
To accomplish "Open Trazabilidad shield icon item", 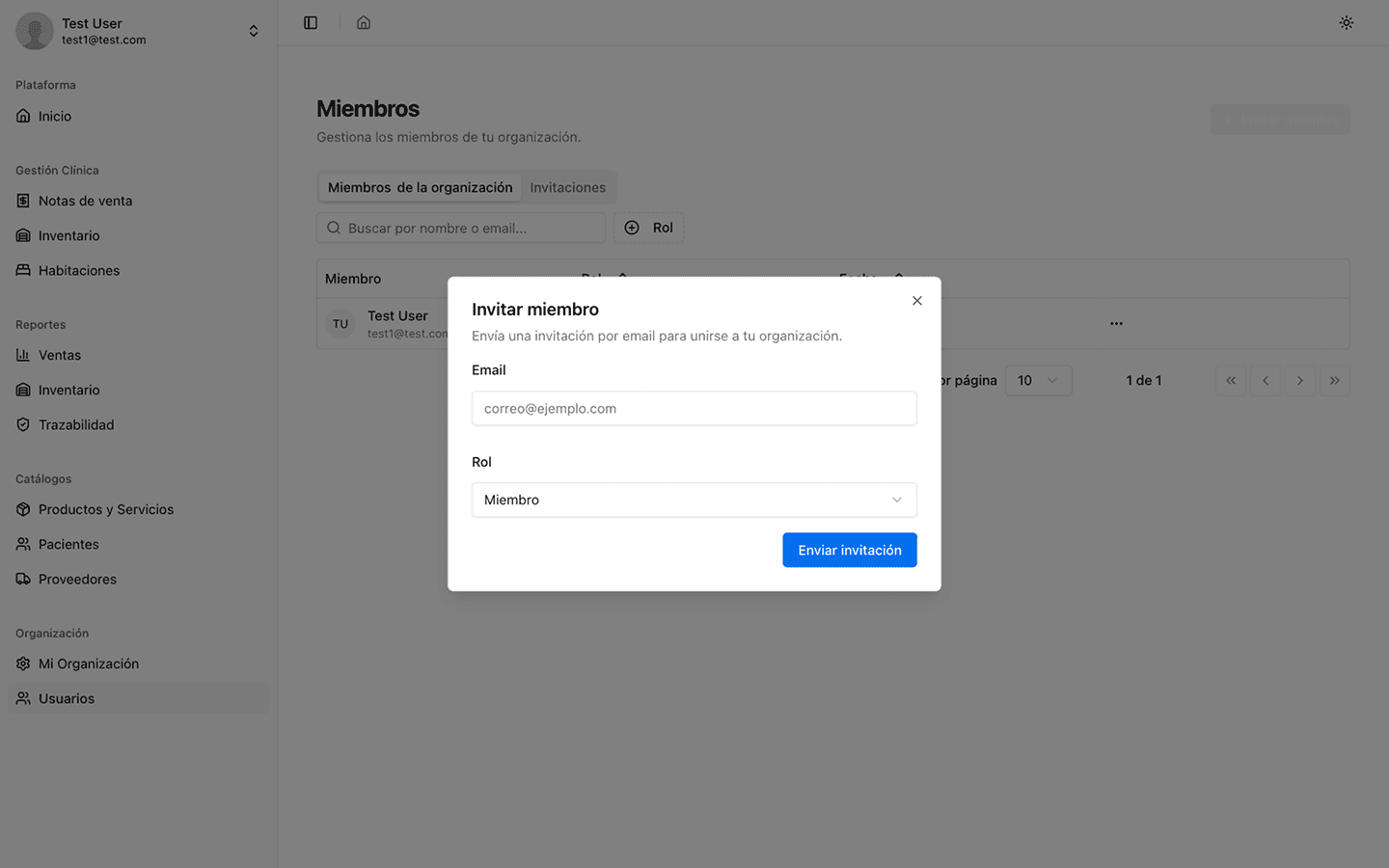I will 23,424.
